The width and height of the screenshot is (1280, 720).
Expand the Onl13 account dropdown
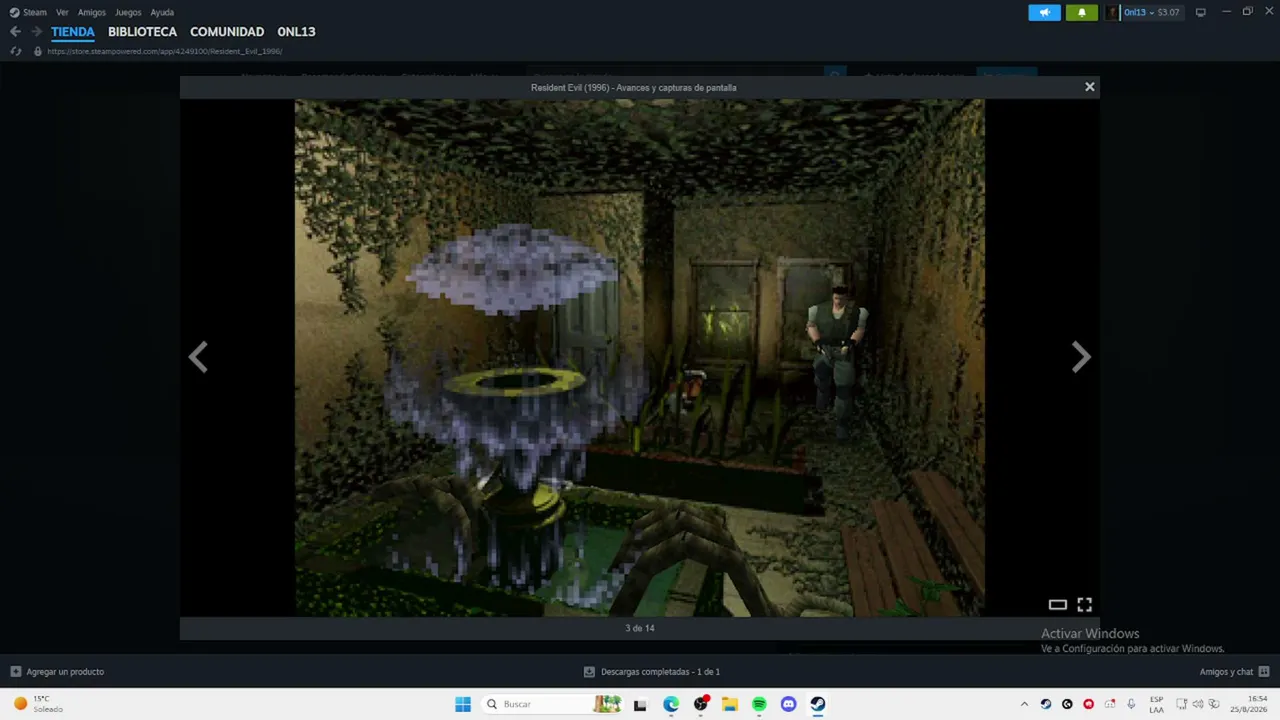[x=1151, y=12]
